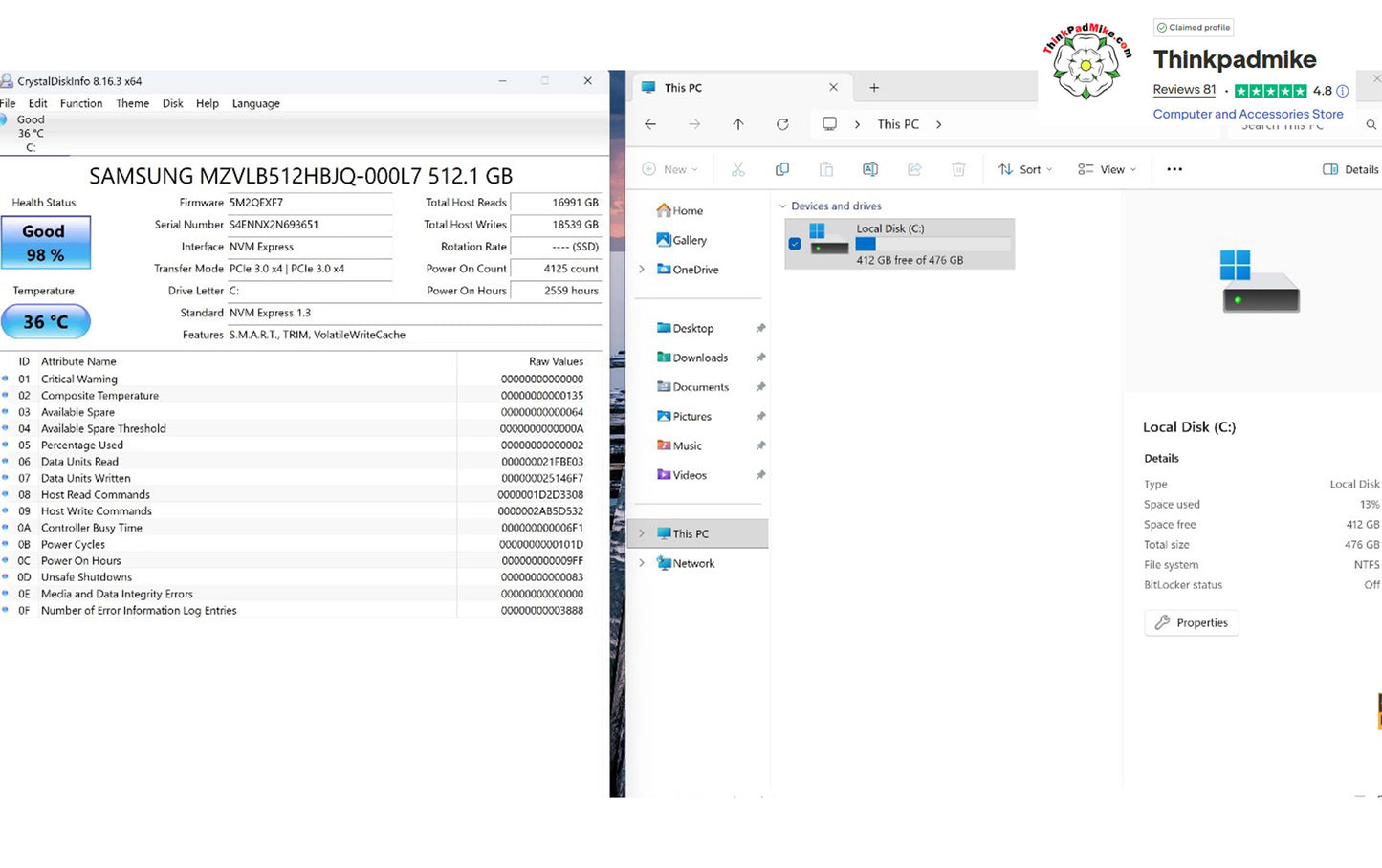This screenshot has height=868, width=1382.
Task: Open the Edit menu in CrystalDiskInfo
Action: click(38, 103)
